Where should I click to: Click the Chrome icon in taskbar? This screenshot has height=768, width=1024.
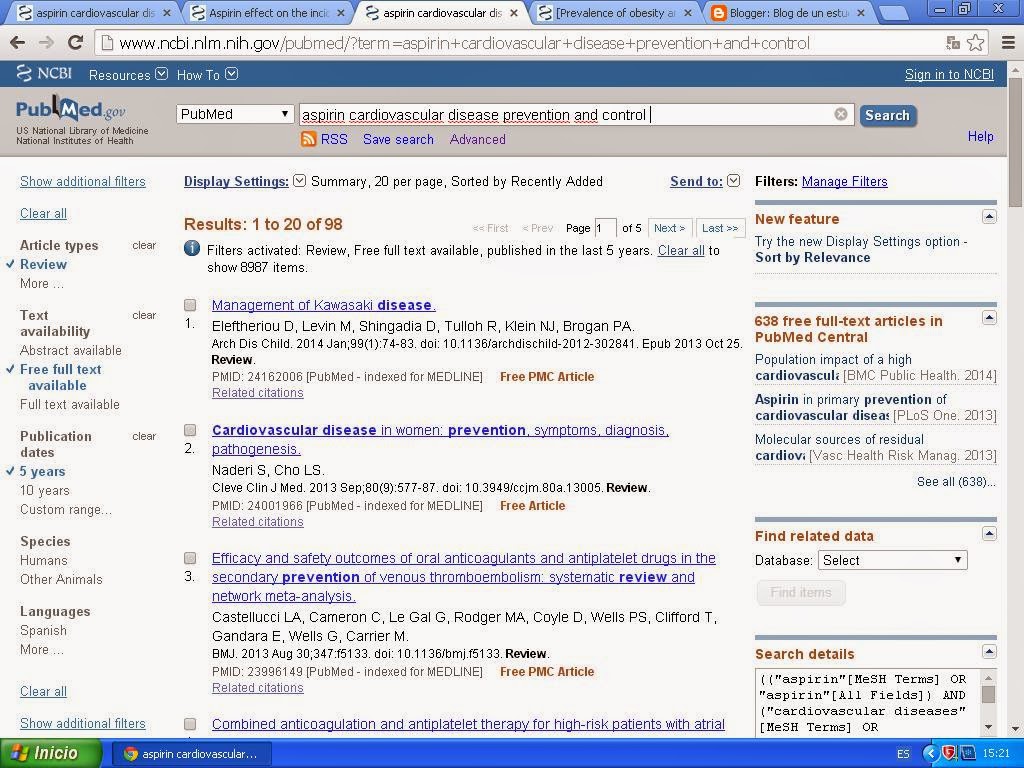131,754
